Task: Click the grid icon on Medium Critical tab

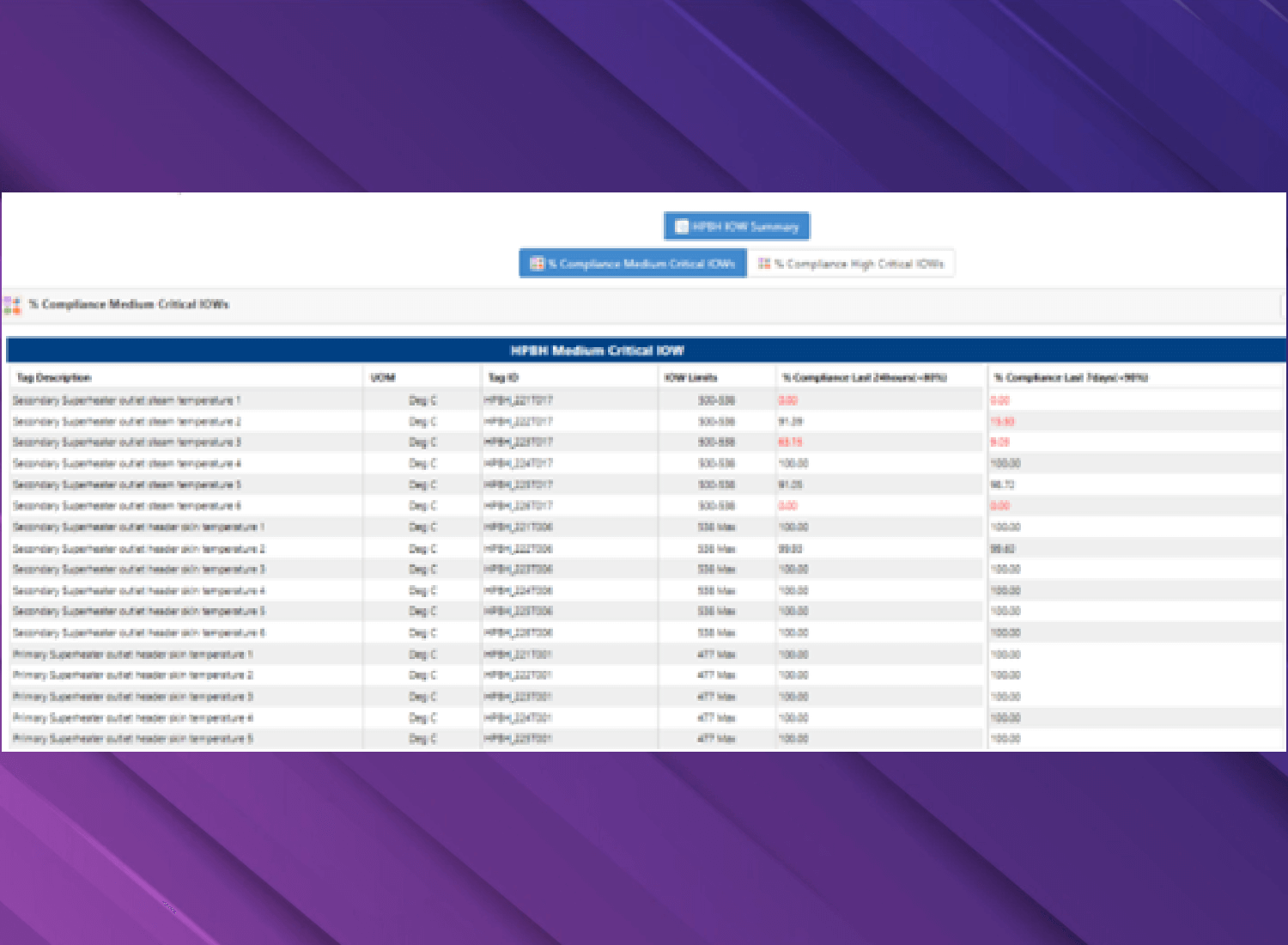Action: [x=537, y=264]
